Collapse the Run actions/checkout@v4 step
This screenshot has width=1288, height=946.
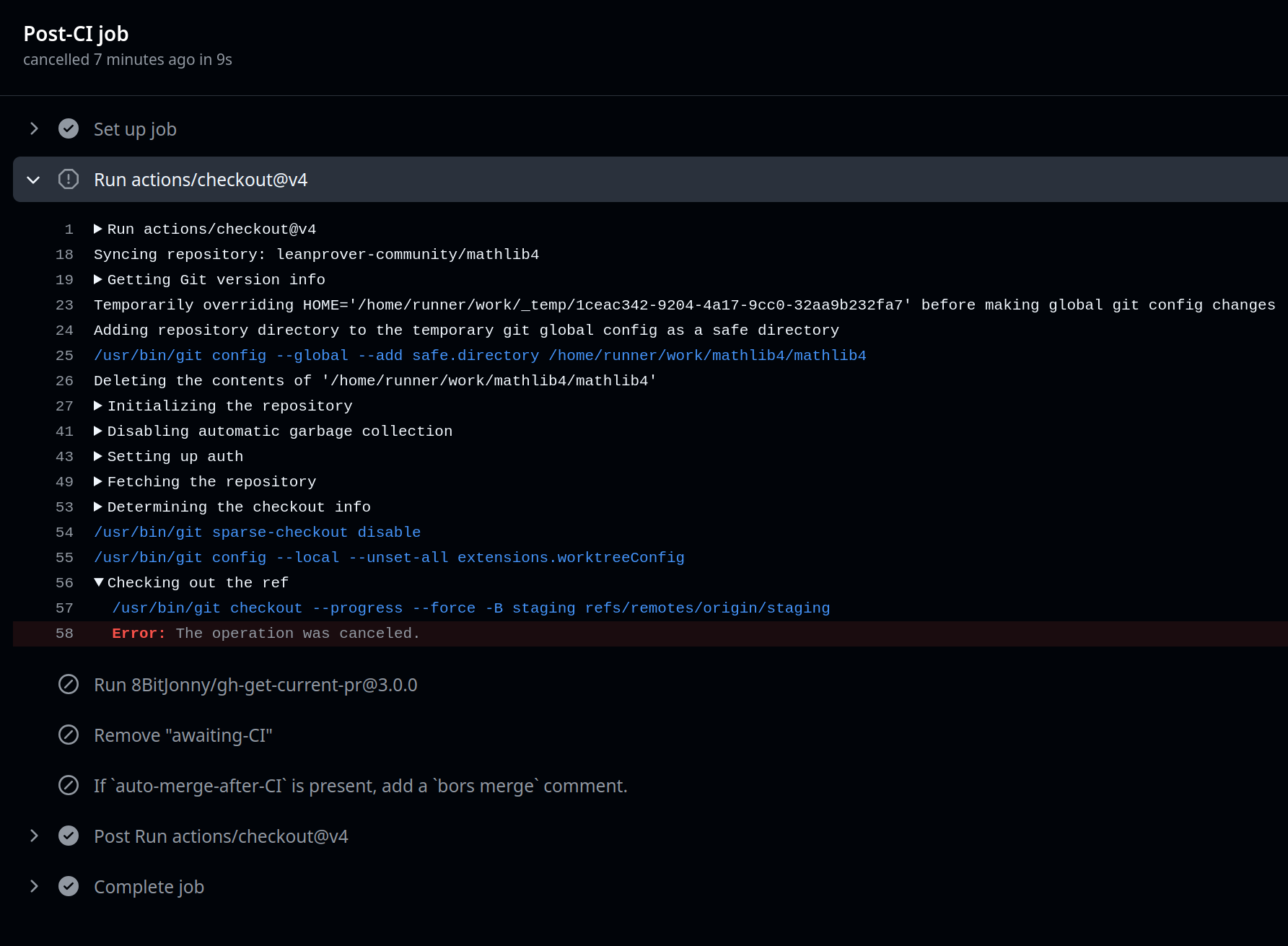click(33, 180)
